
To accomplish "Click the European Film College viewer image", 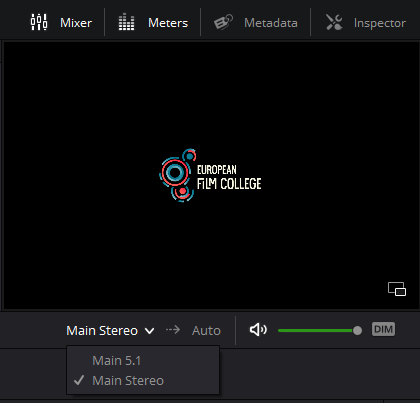I will (211, 175).
